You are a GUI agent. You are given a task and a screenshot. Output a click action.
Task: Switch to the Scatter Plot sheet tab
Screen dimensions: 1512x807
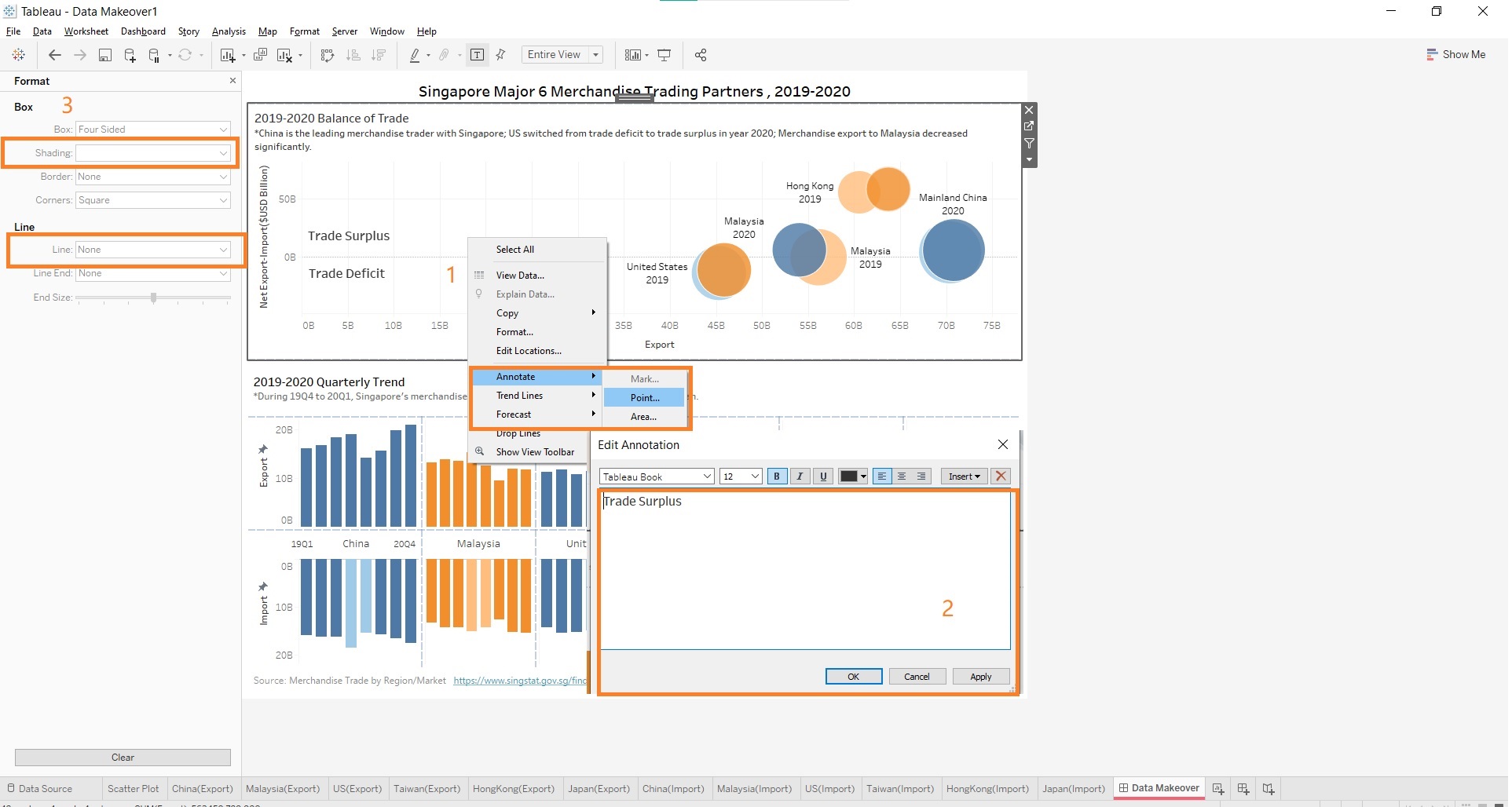pyautogui.click(x=133, y=789)
